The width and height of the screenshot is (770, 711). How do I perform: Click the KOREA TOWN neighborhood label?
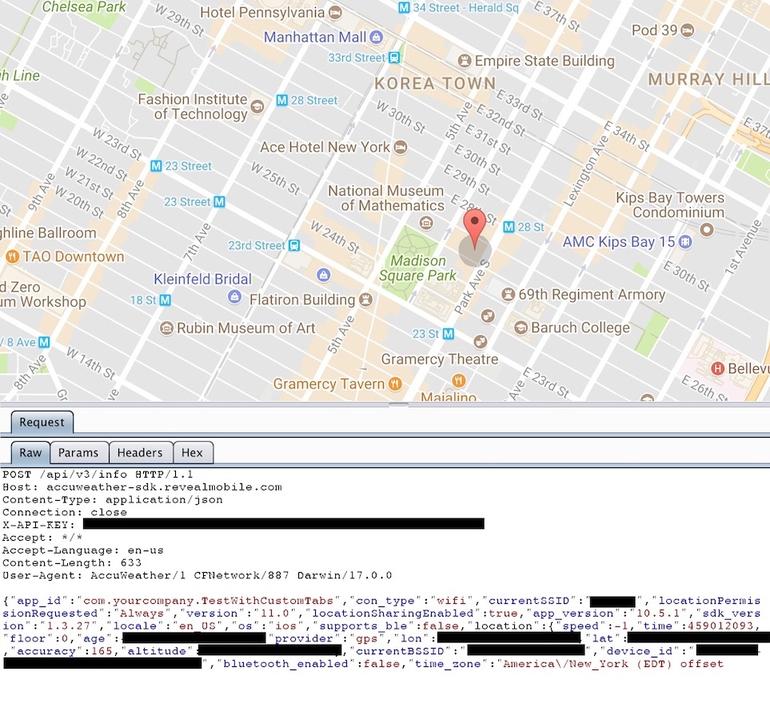435,83
